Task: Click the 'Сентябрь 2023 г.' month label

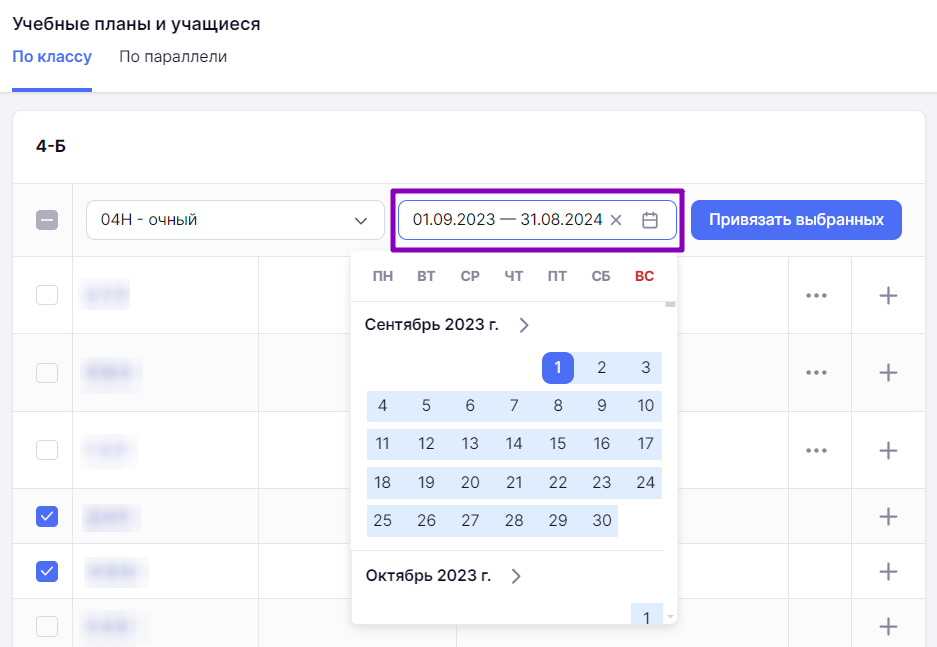Action: (x=431, y=324)
